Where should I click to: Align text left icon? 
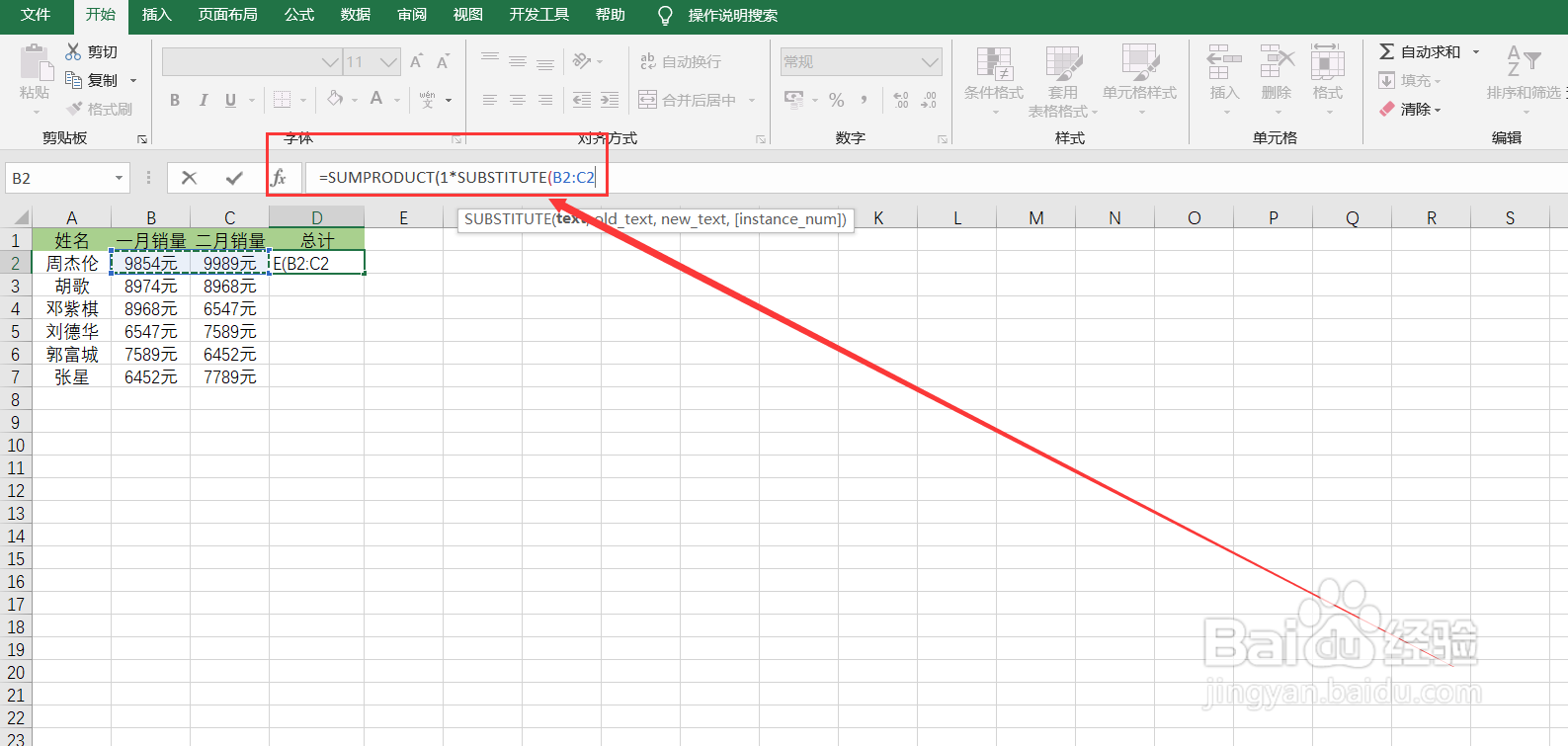click(490, 100)
